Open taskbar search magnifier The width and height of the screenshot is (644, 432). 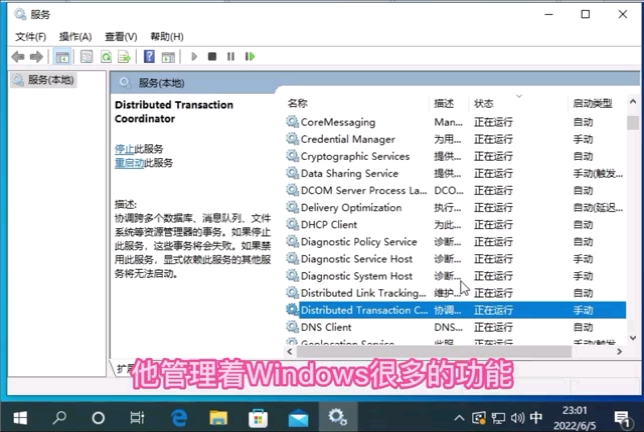point(60,418)
